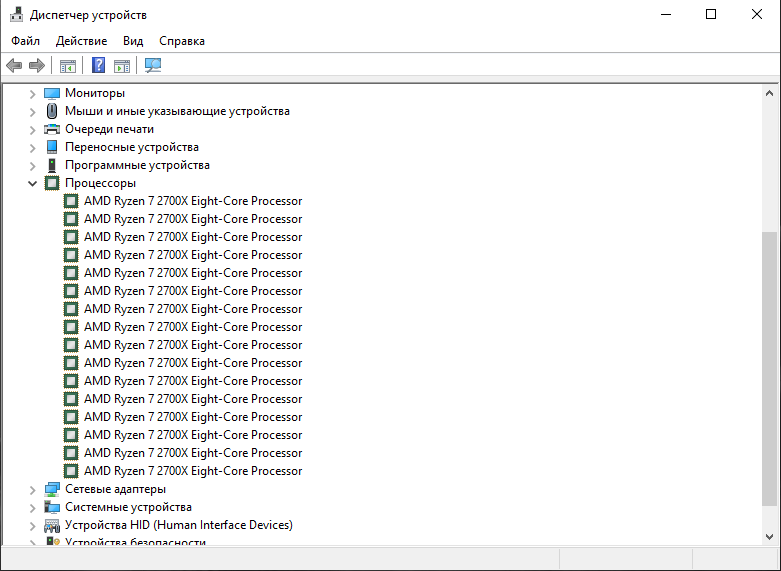Image resolution: width=781 pixels, height=571 pixels.
Task: Toggle the console tree pane toolbar icon
Action: pos(68,65)
